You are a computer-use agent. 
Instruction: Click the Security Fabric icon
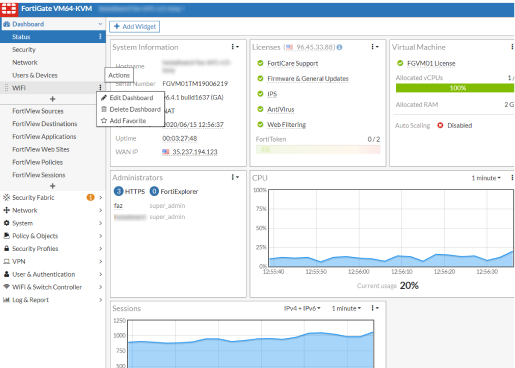[6, 197]
